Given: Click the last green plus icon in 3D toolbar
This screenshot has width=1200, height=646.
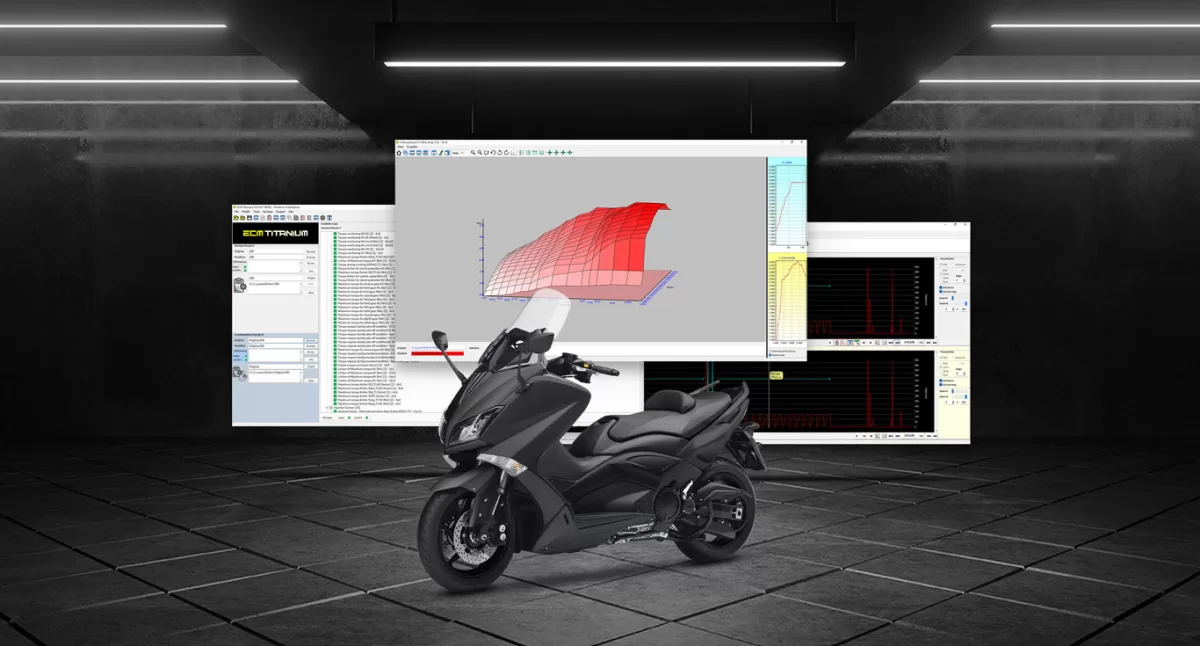Looking at the screenshot, I should click(569, 153).
